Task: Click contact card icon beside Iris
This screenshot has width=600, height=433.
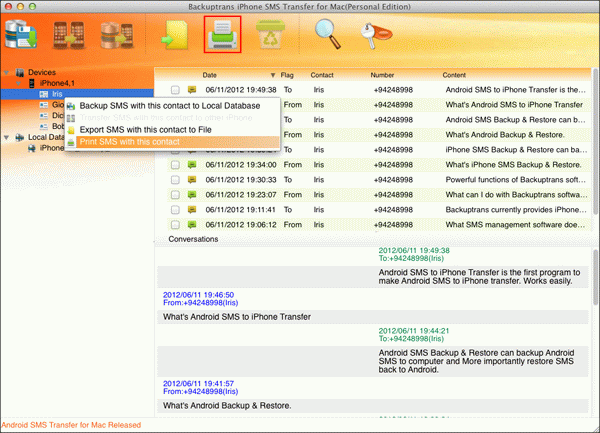Action: [44, 94]
